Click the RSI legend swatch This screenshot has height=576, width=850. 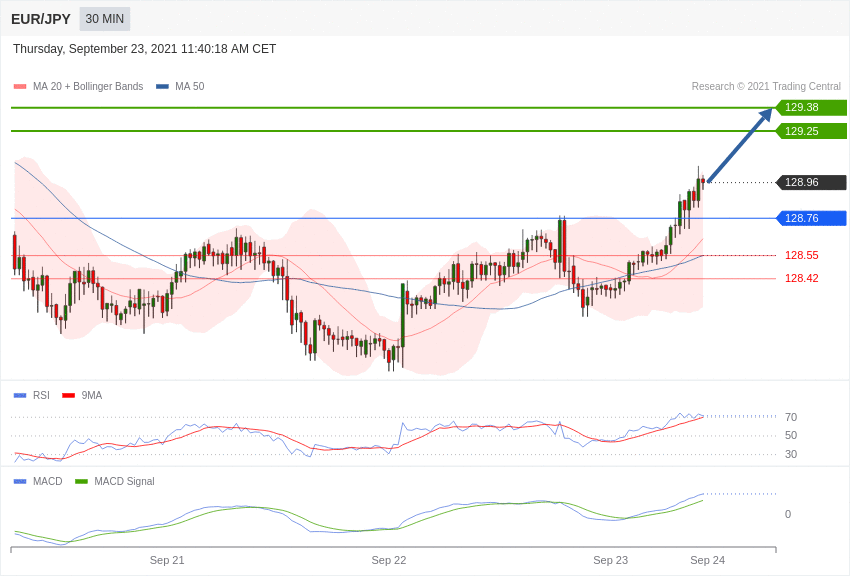click(x=20, y=396)
